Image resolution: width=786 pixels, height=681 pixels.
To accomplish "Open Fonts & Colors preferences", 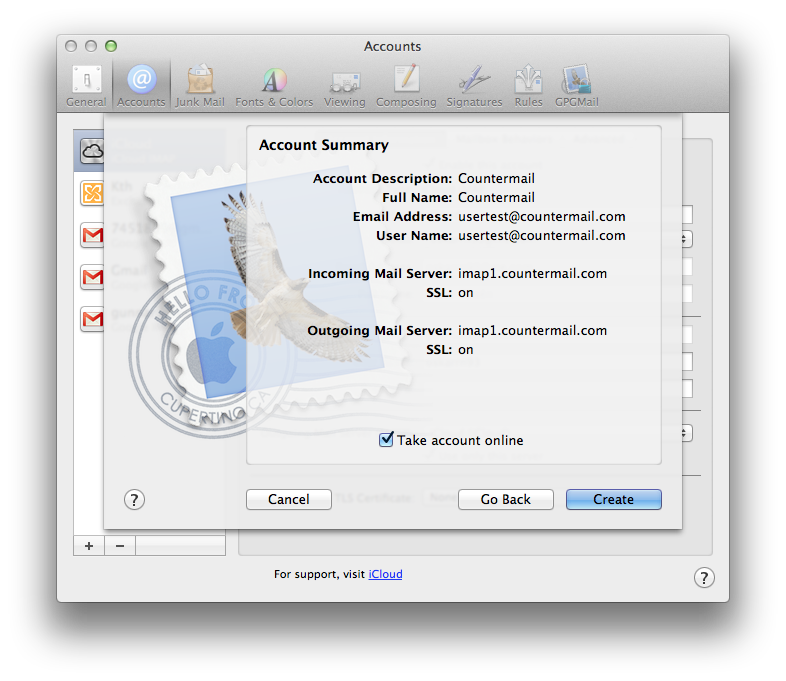I will (274, 86).
